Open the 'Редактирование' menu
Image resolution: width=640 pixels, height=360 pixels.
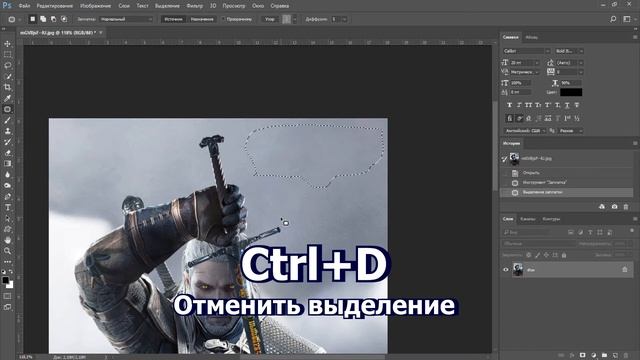55,6
